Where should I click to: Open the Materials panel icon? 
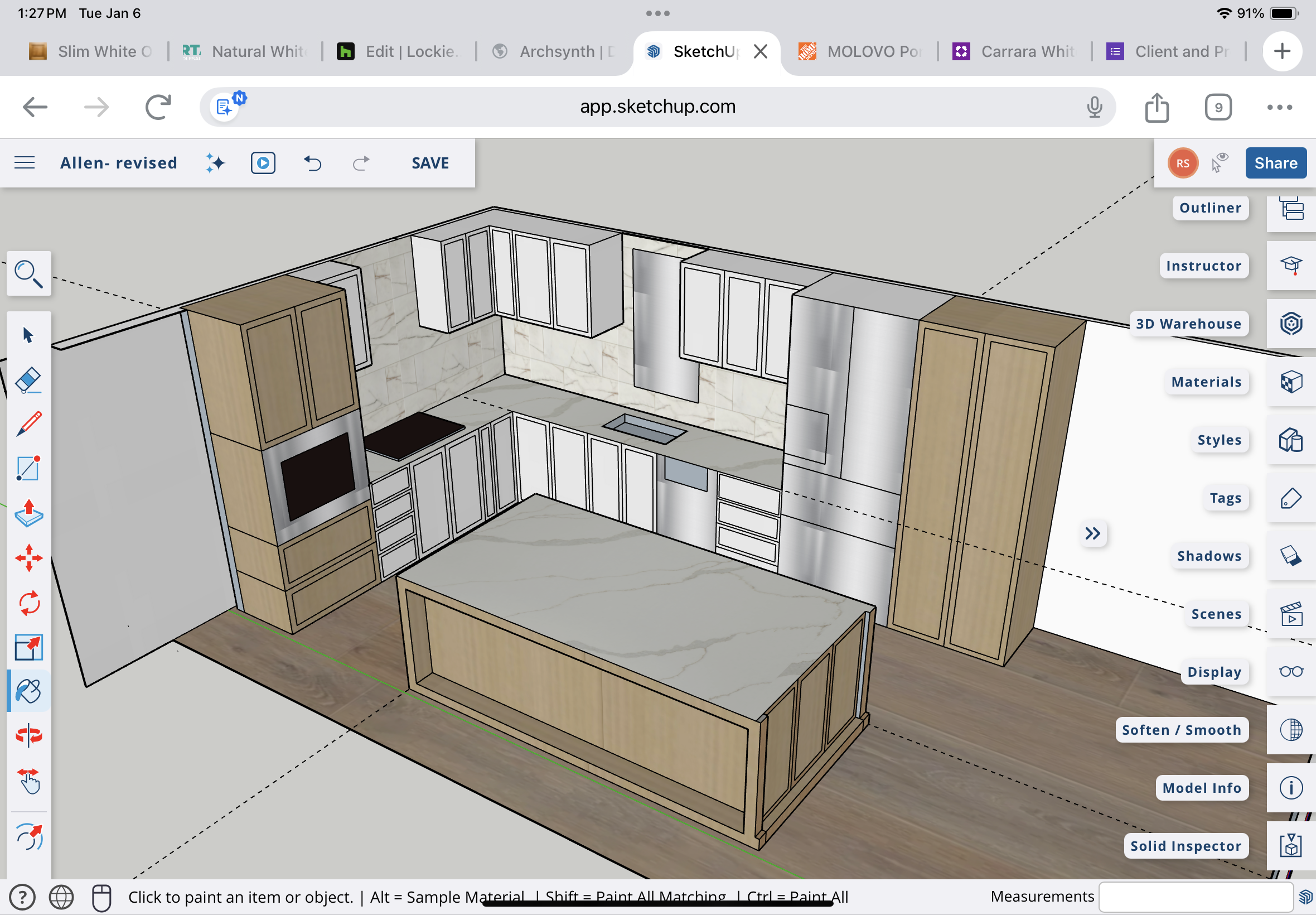click(x=1290, y=382)
